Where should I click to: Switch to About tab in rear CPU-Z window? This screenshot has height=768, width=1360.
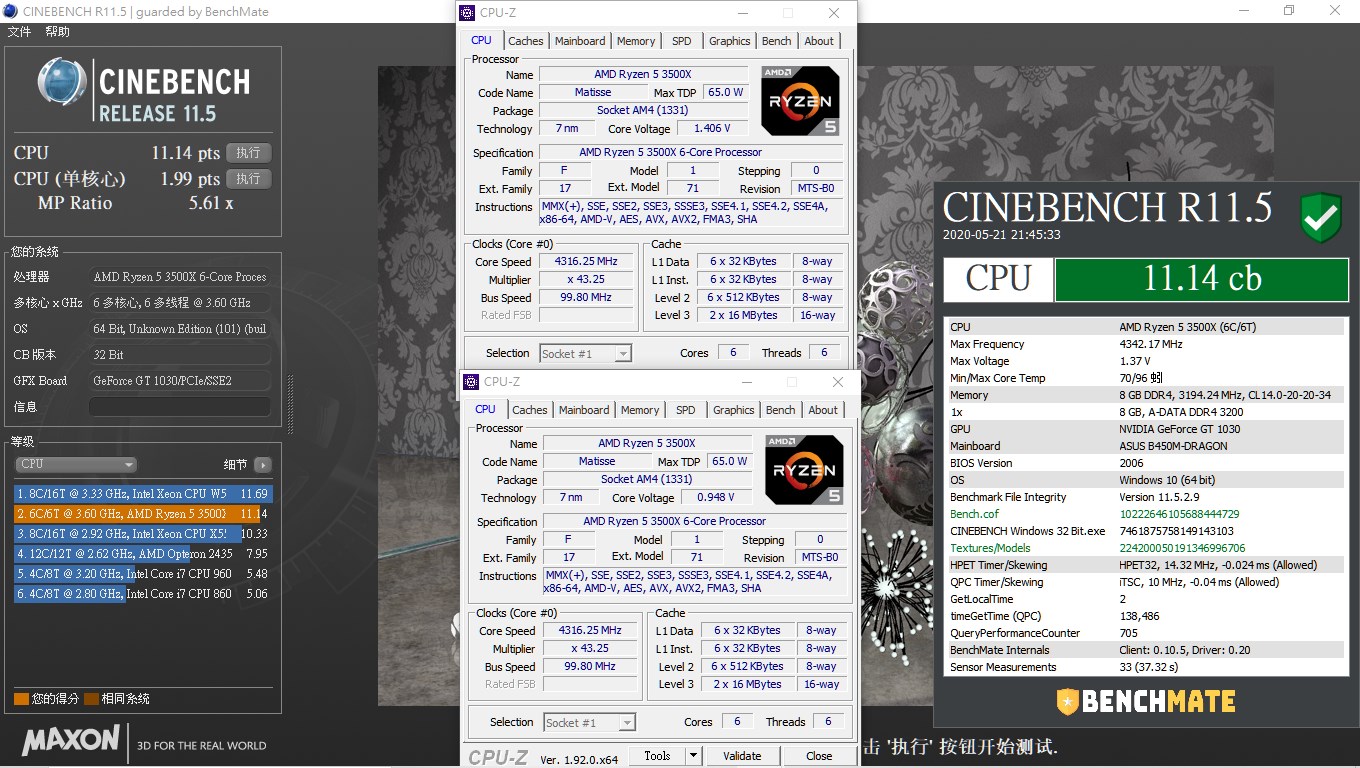(819, 41)
